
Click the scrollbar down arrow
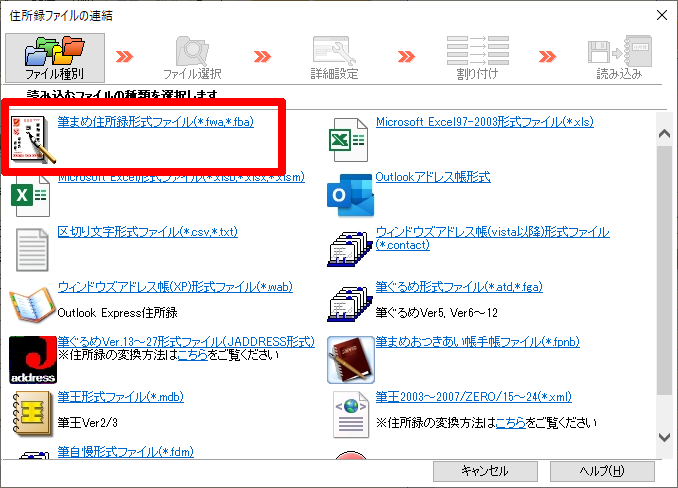pos(664,437)
